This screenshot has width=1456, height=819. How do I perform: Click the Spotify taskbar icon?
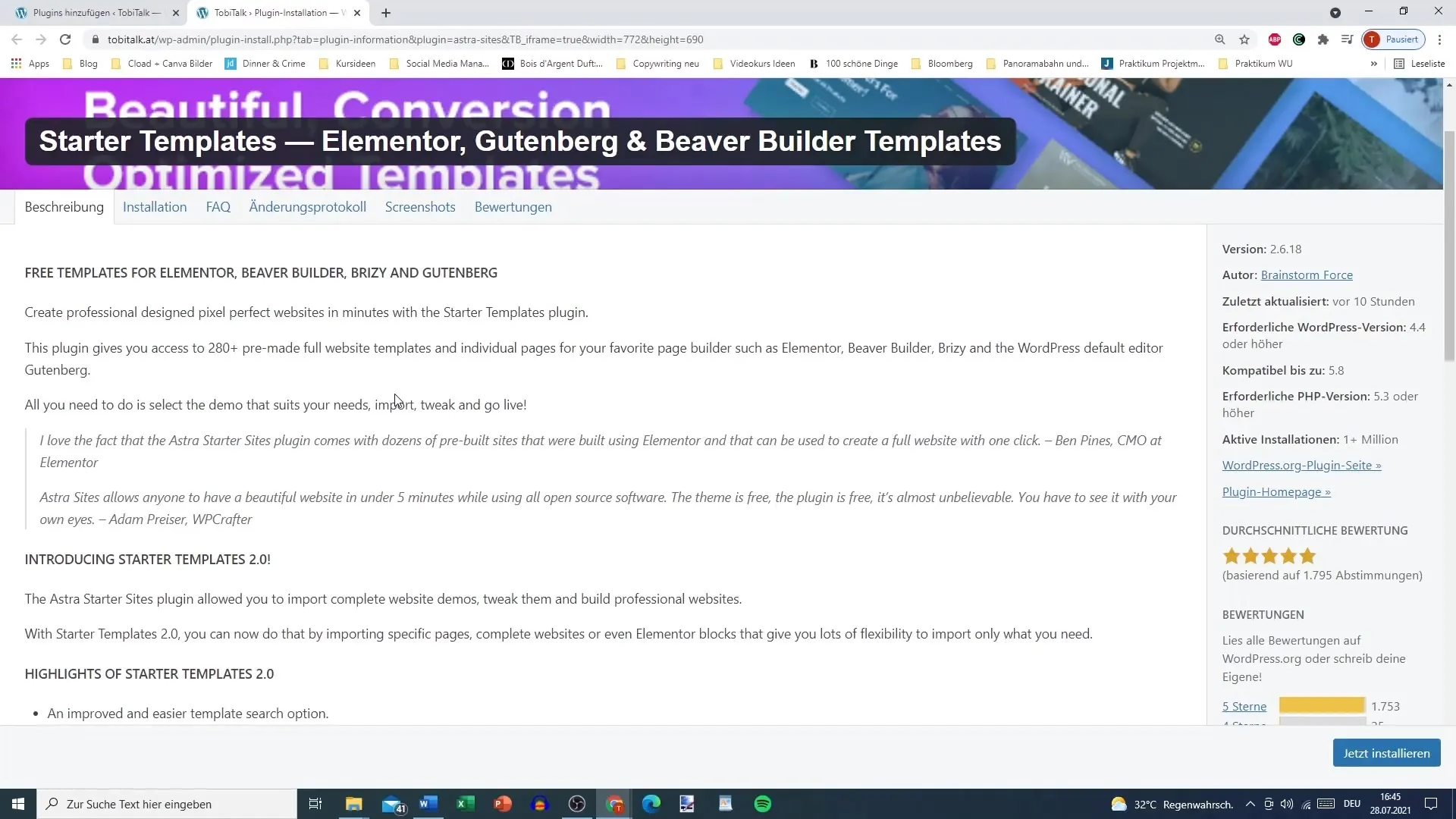coord(762,804)
